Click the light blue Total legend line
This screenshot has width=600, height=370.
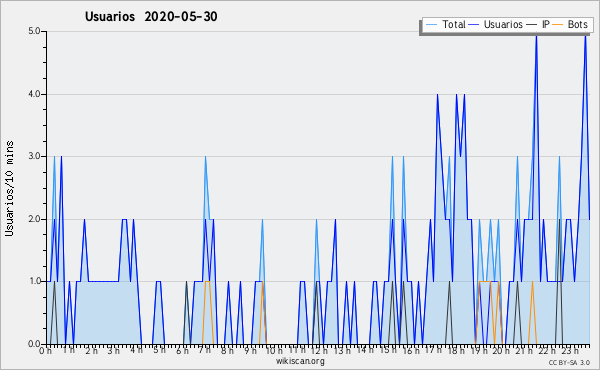pos(431,25)
